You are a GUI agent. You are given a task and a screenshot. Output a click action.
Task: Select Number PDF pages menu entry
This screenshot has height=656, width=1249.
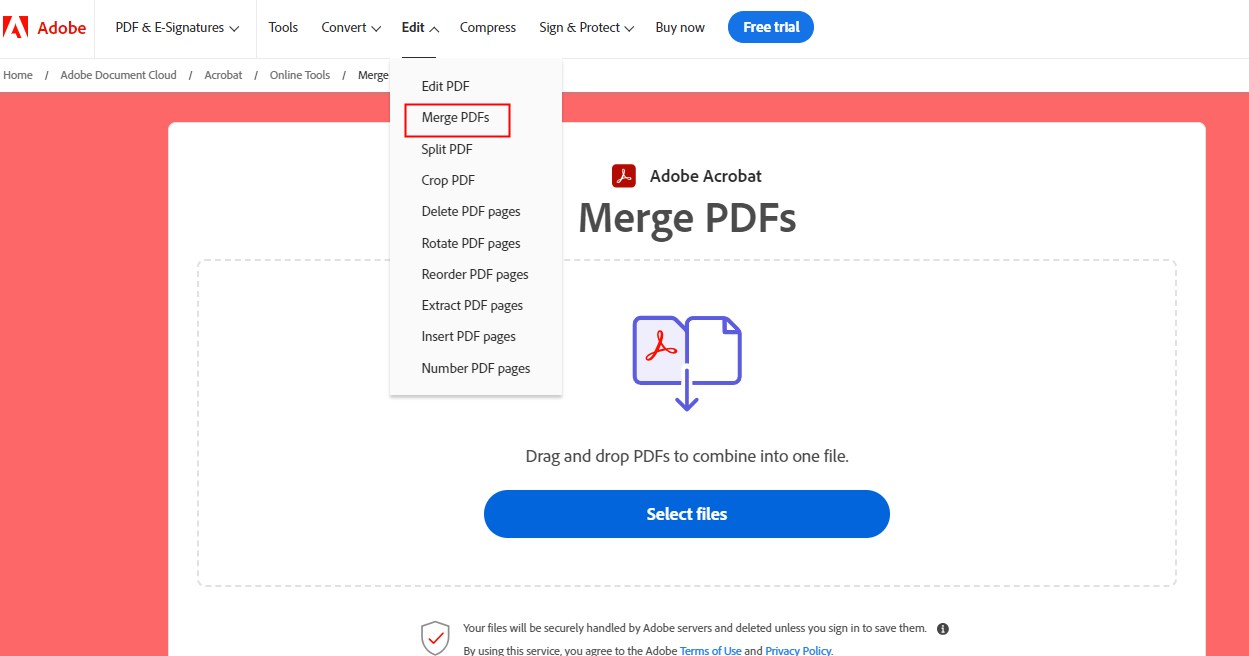tap(476, 368)
